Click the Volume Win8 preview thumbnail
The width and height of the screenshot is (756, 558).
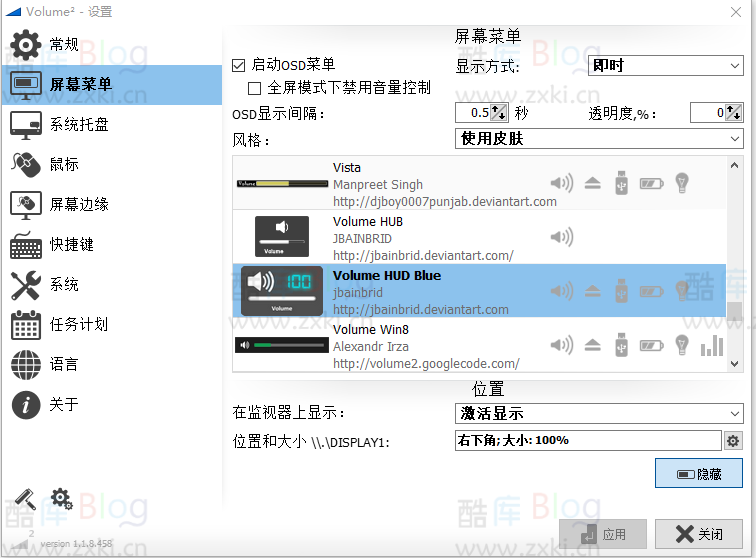coord(282,345)
